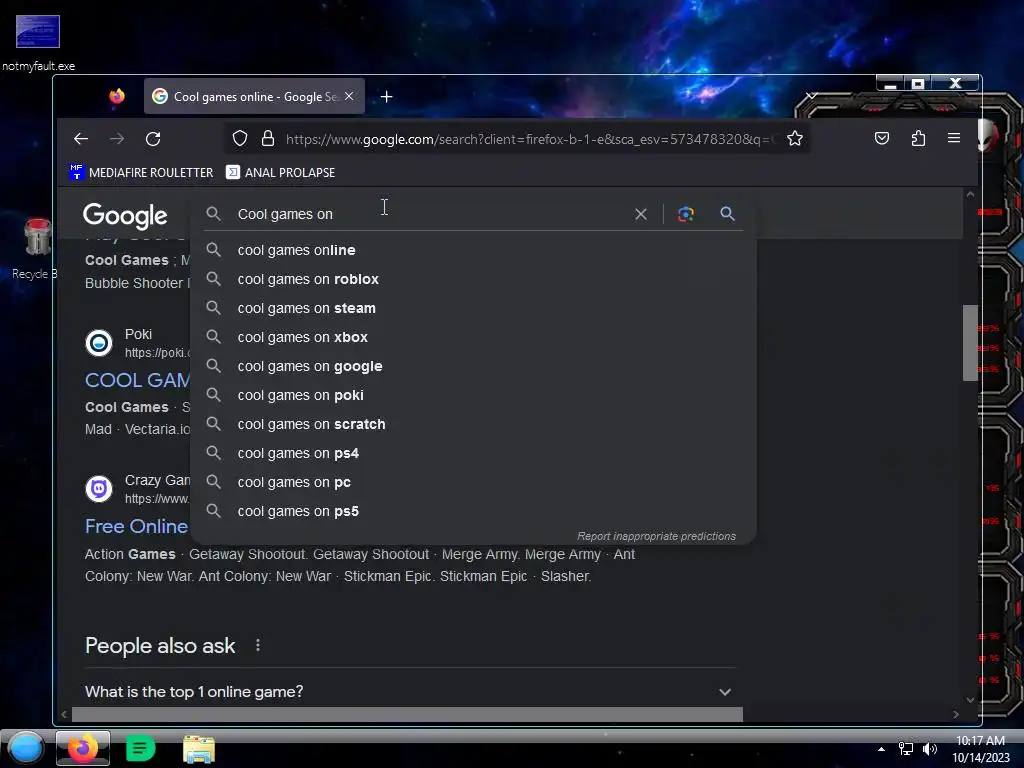Open the tracking protection shield icon
The height and width of the screenshot is (768, 1024).
(x=240, y=138)
